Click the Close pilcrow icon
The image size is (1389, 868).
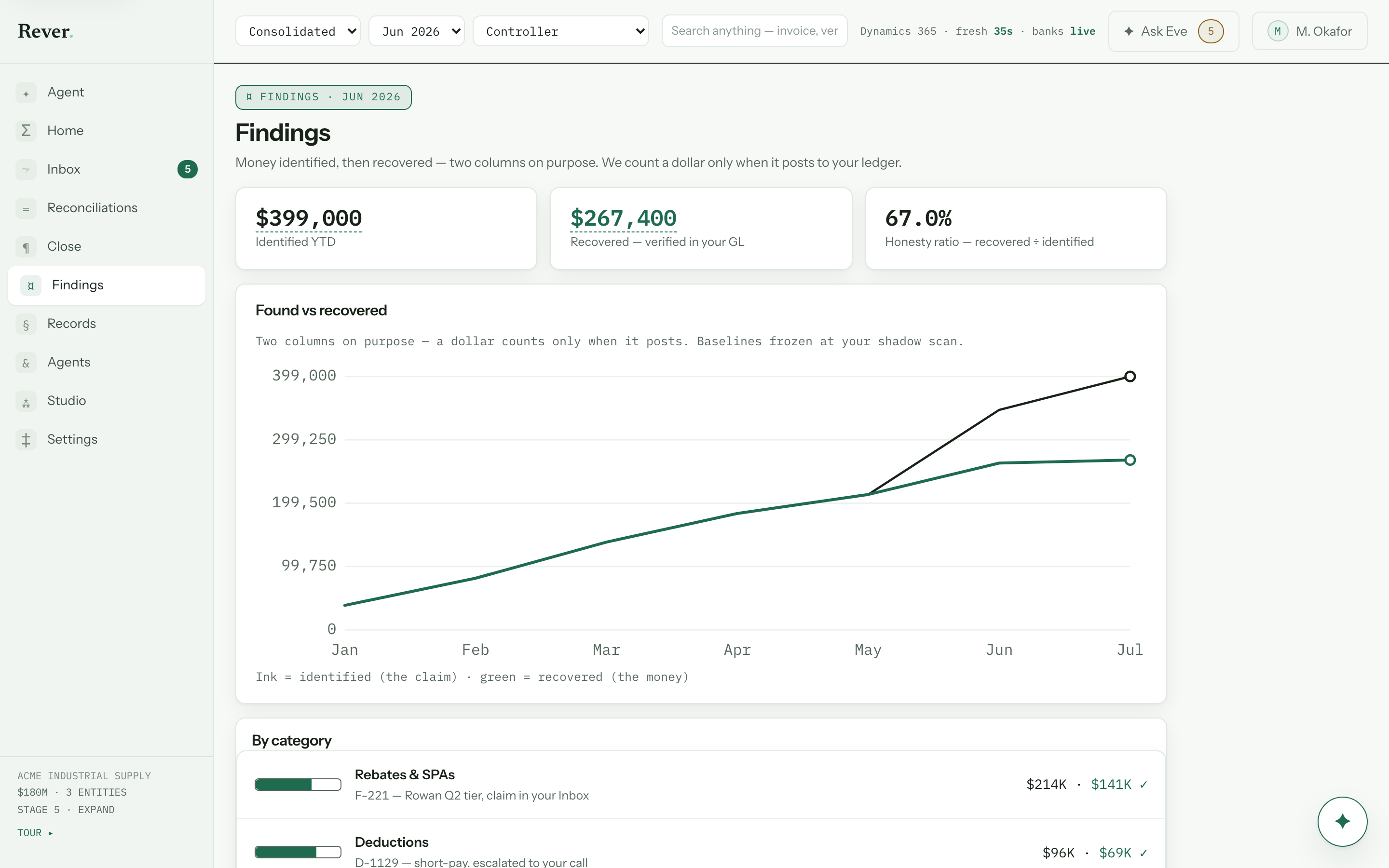click(x=26, y=247)
